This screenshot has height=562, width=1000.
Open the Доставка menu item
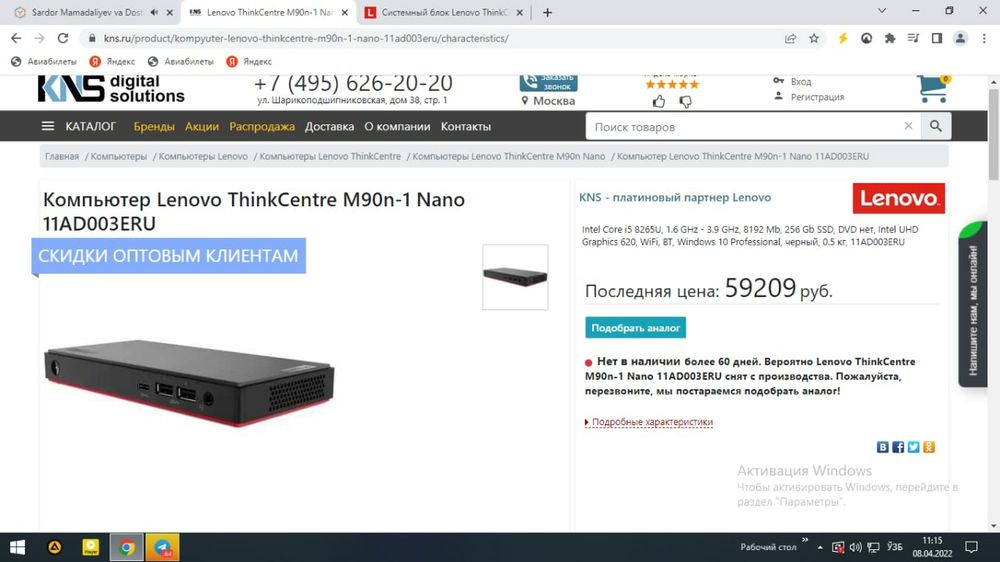click(x=329, y=126)
